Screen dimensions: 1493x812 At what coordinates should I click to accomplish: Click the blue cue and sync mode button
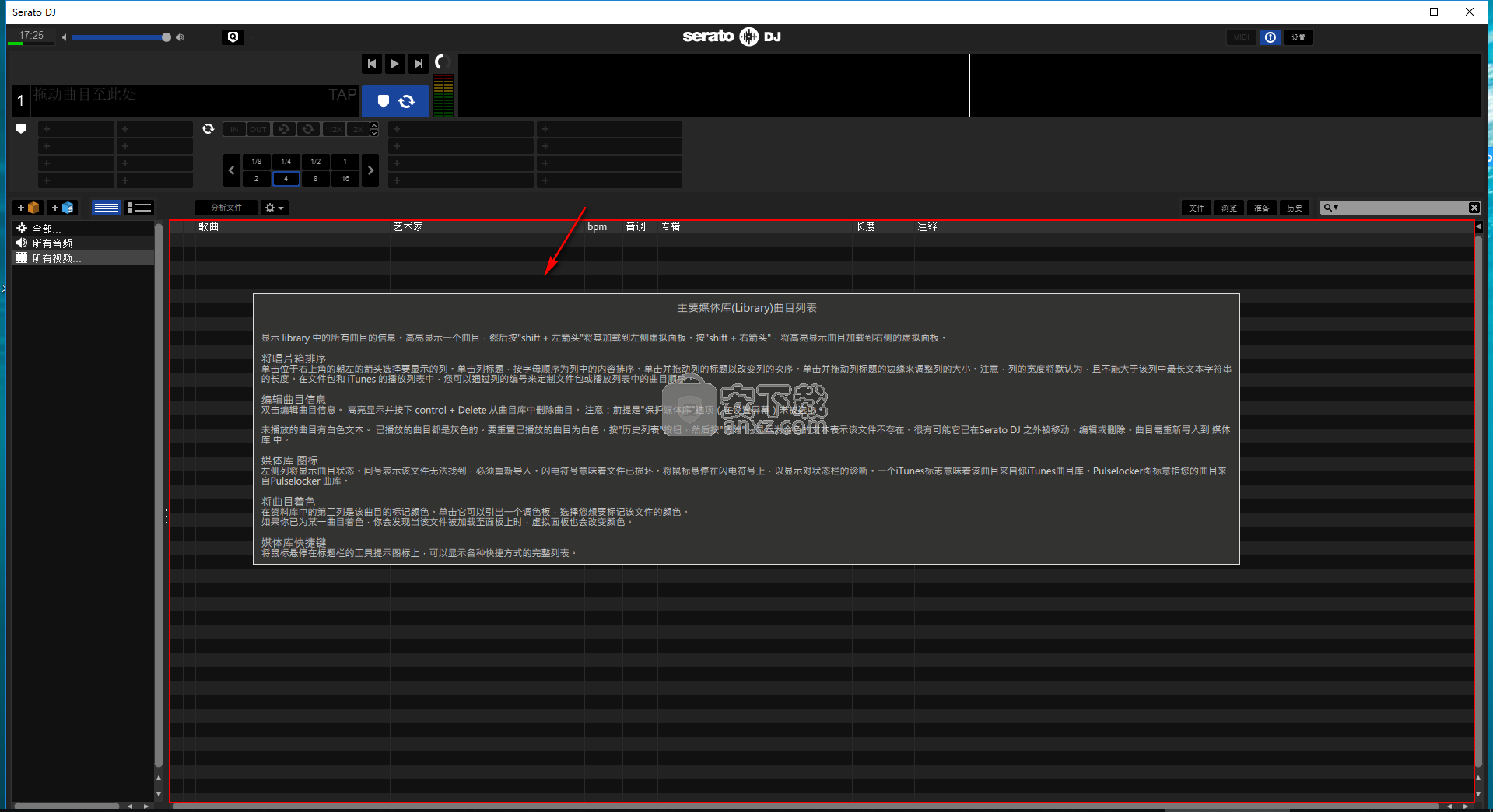click(x=395, y=101)
